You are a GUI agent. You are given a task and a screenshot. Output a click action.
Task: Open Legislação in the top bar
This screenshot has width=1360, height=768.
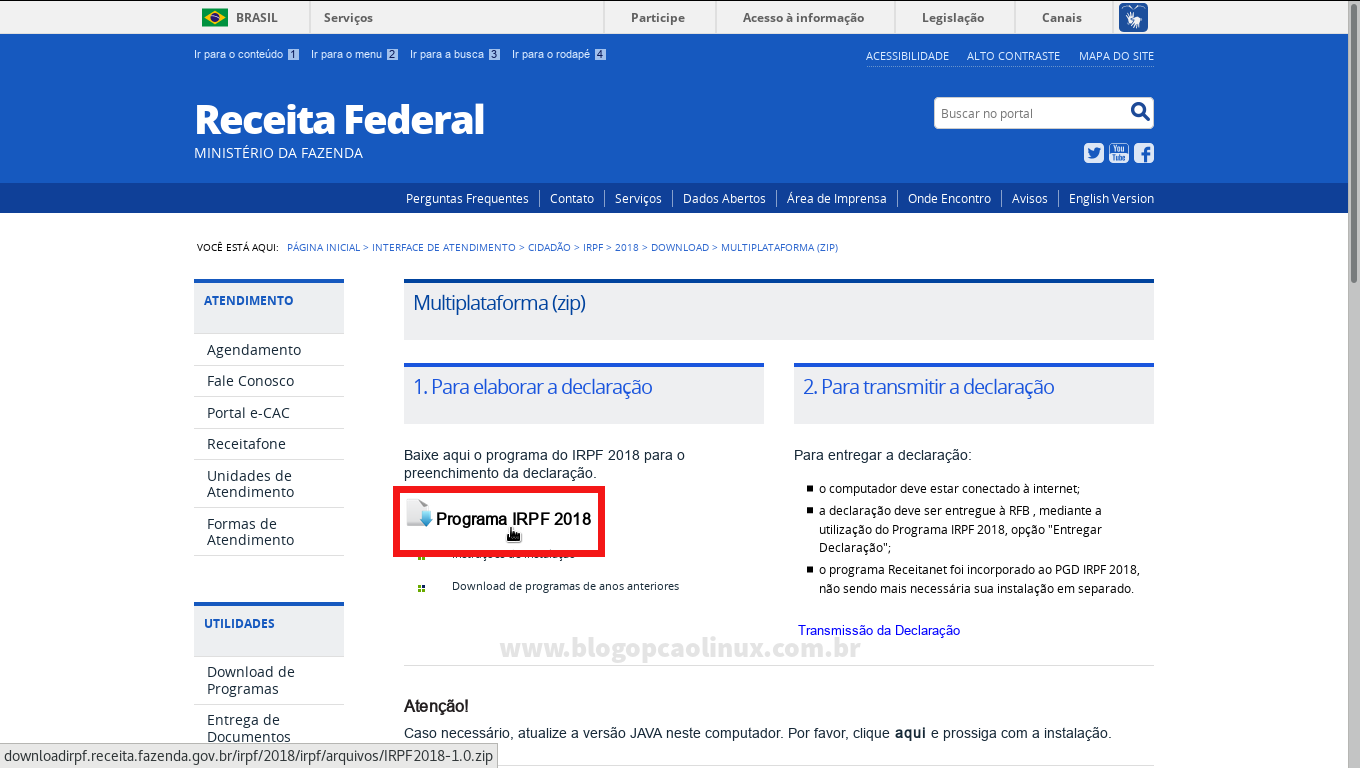953,17
